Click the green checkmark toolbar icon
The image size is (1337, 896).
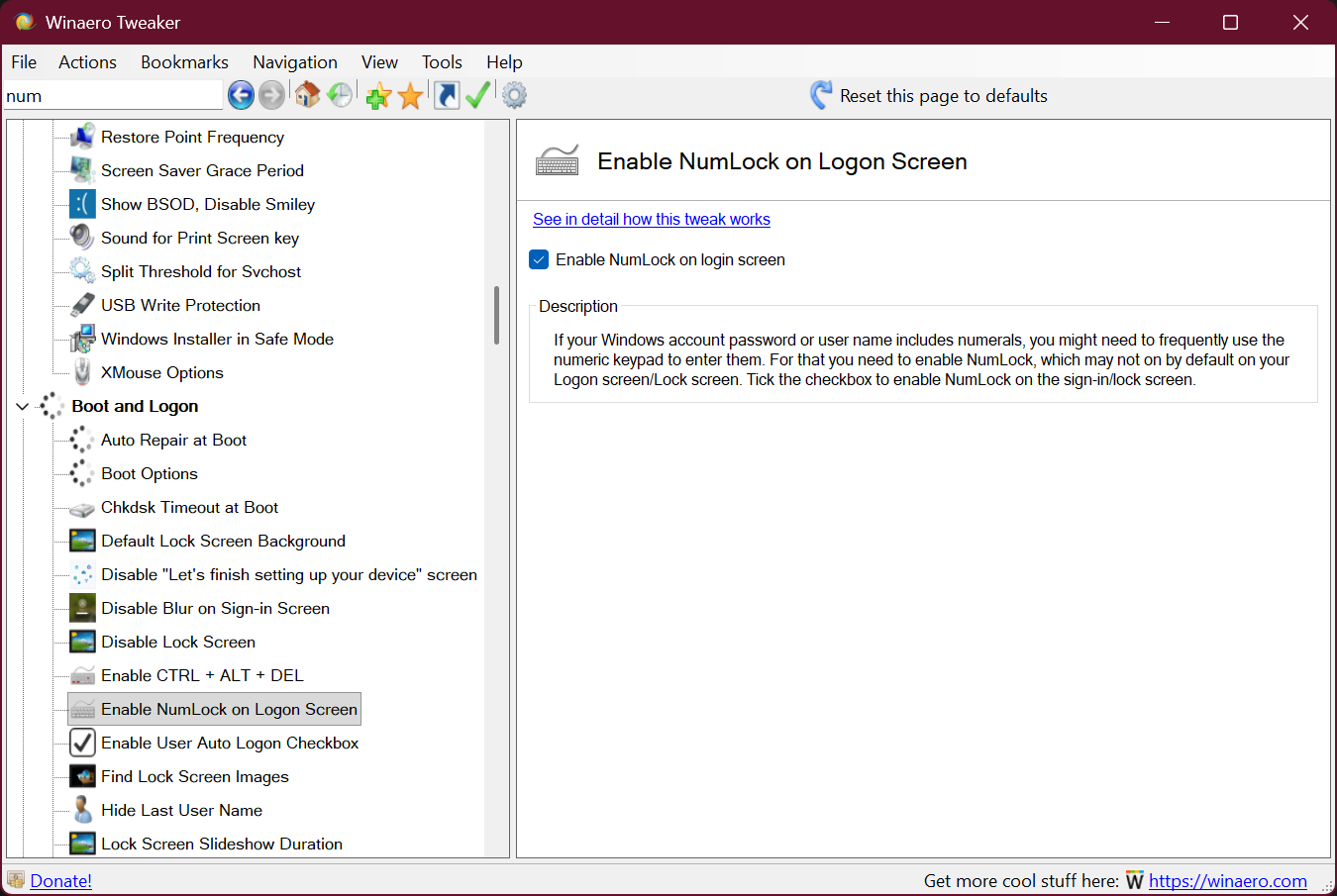click(478, 95)
